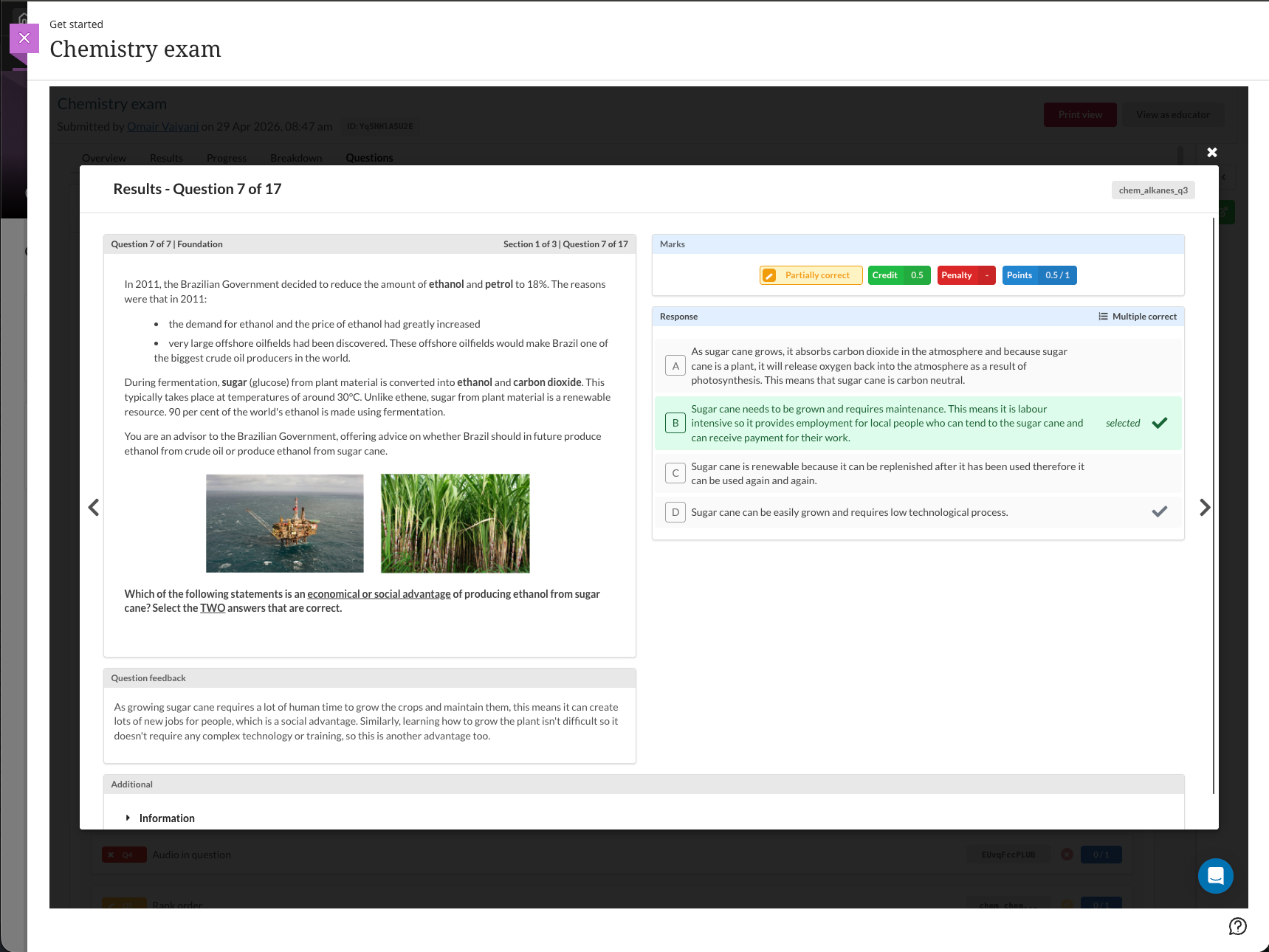Click the Multiple correct list icon

click(1103, 317)
